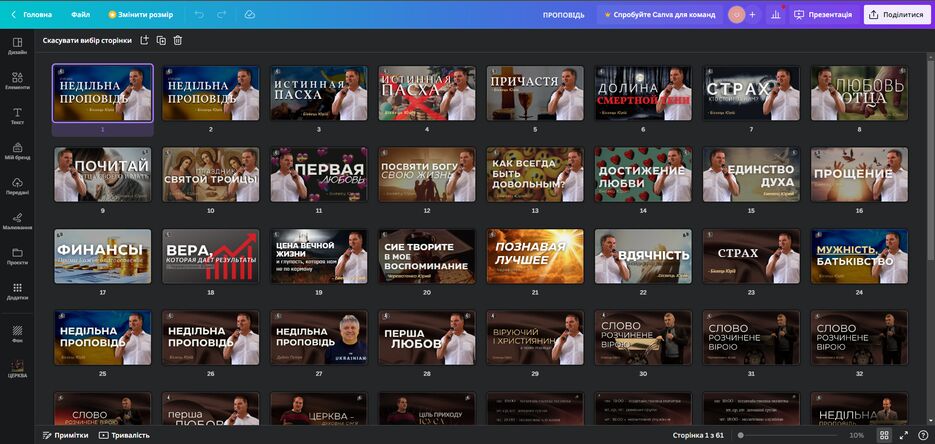Open the Дизайн panel in sidebar
Screen dimensions: 935x444
coord(17,46)
